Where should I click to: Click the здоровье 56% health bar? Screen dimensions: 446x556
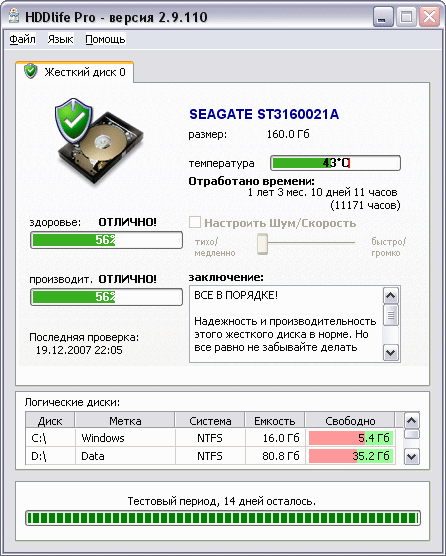[106, 240]
